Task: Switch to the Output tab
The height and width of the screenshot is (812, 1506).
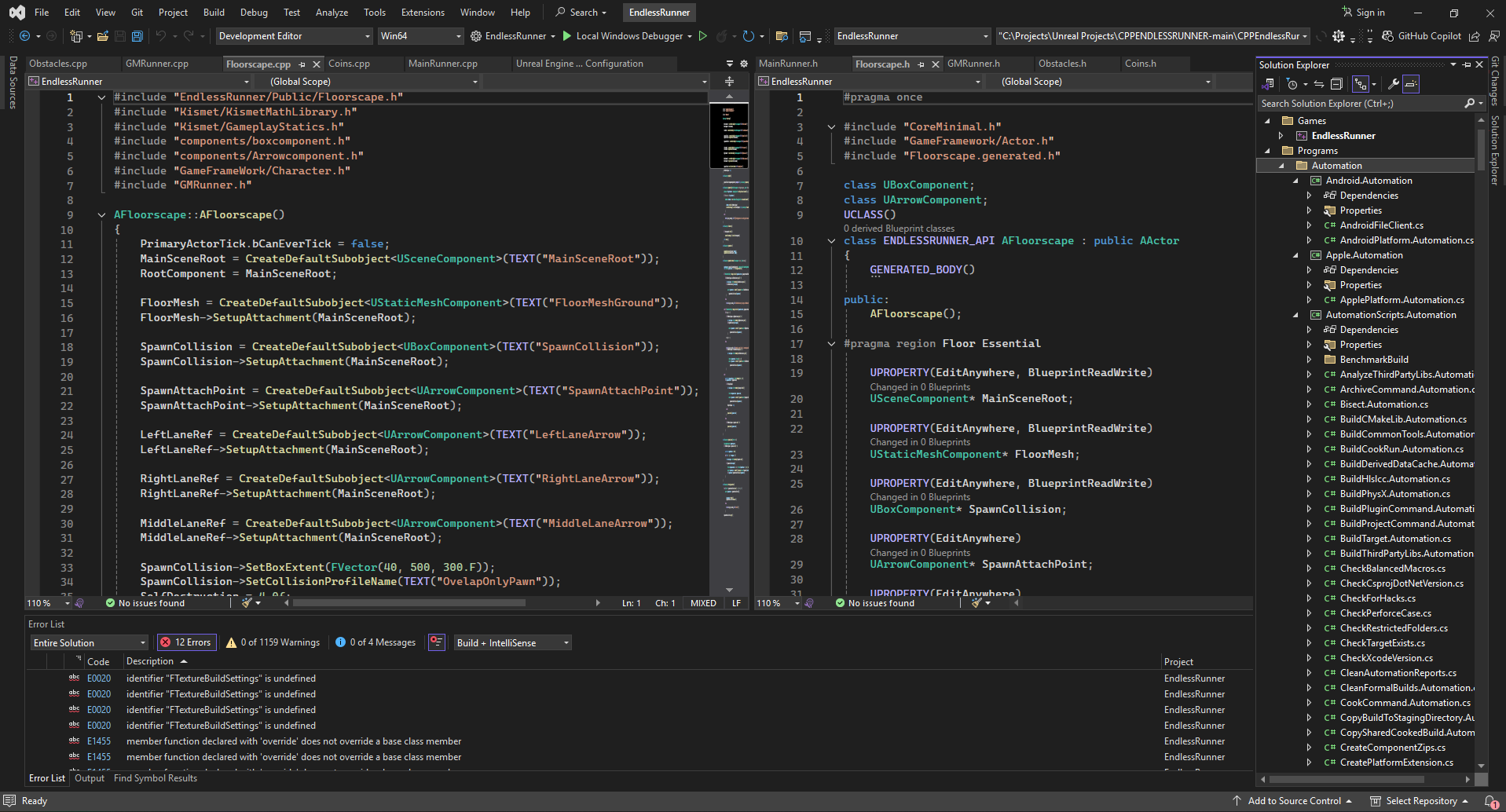Action: tap(90, 778)
